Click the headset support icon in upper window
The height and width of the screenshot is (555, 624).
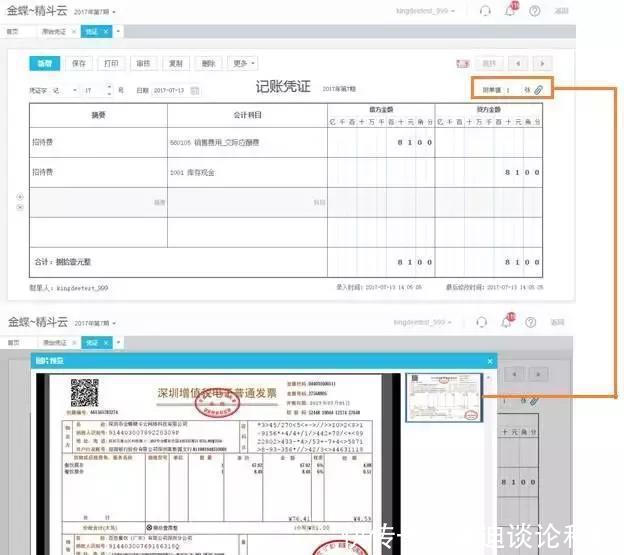tap(485, 11)
